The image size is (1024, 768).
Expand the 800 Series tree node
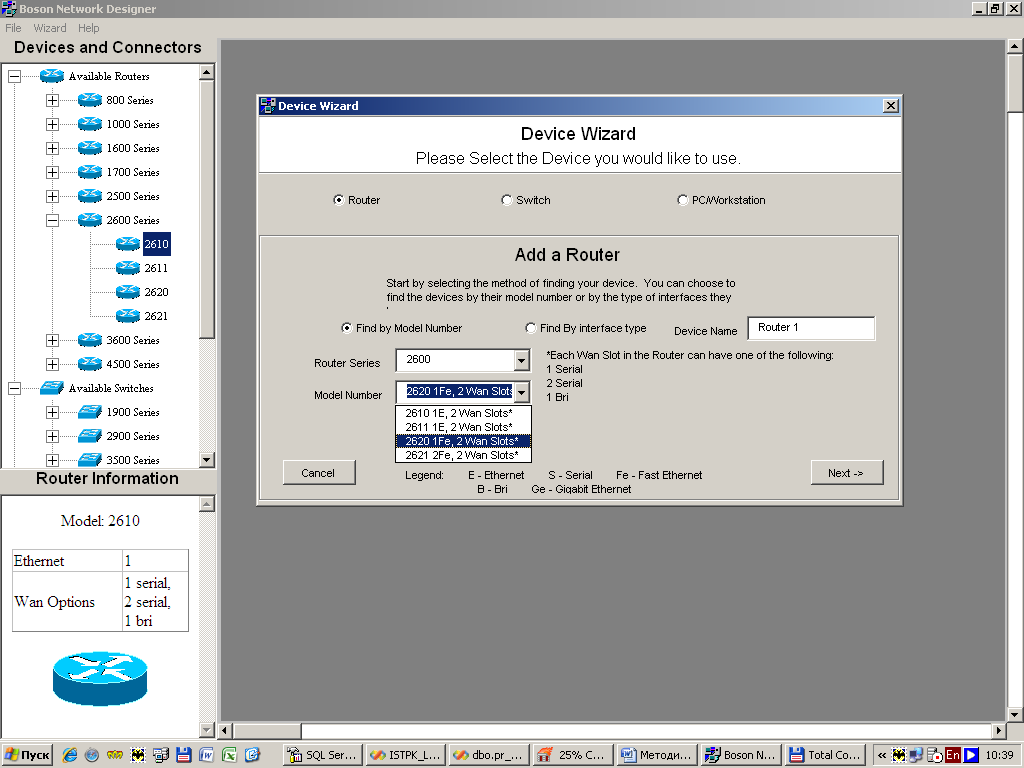pos(52,100)
